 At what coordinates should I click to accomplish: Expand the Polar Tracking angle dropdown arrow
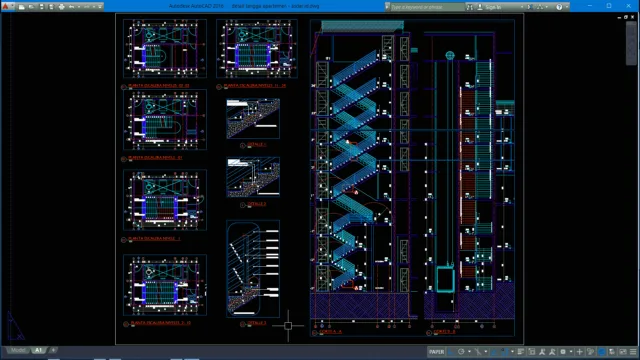470,352
